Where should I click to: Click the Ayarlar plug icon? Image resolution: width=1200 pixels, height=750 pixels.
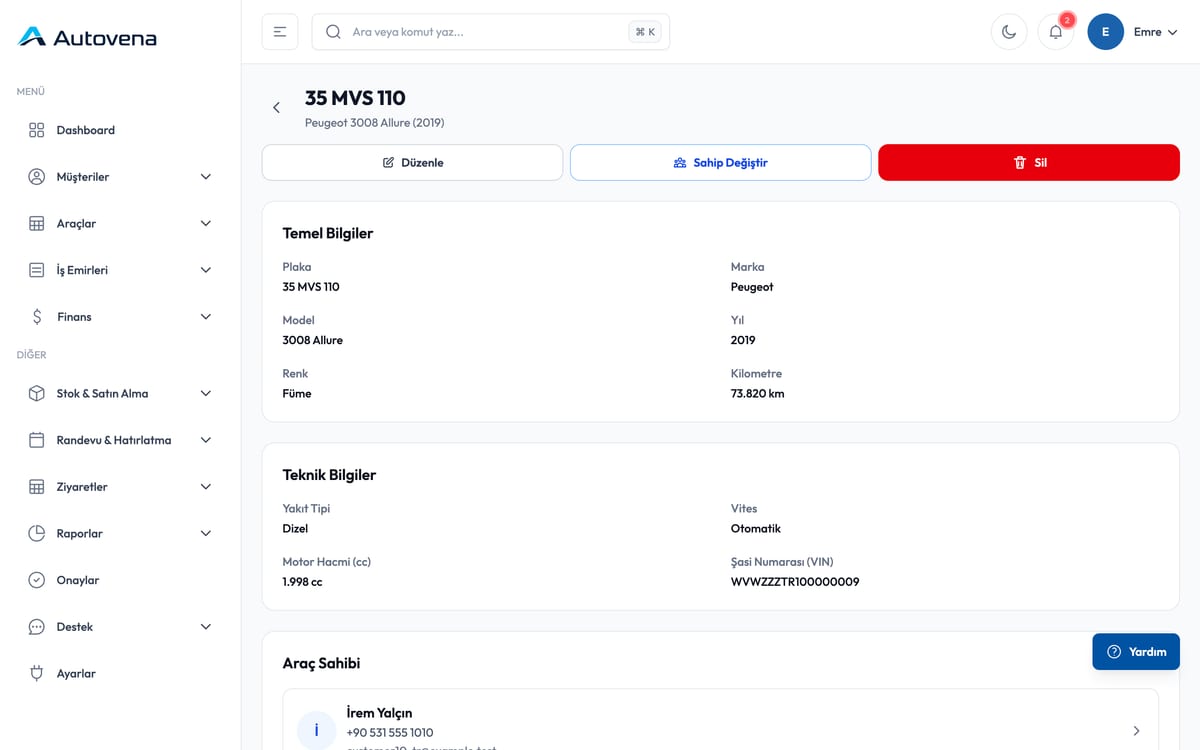[37, 673]
